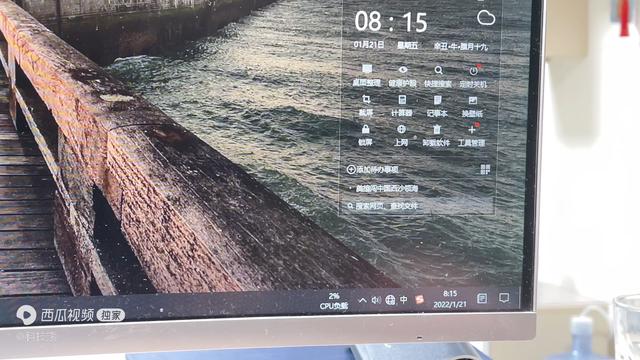Click the taskbar volume speaker icon
This screenshot has height=360, width=640.
[x=376, y=300]
